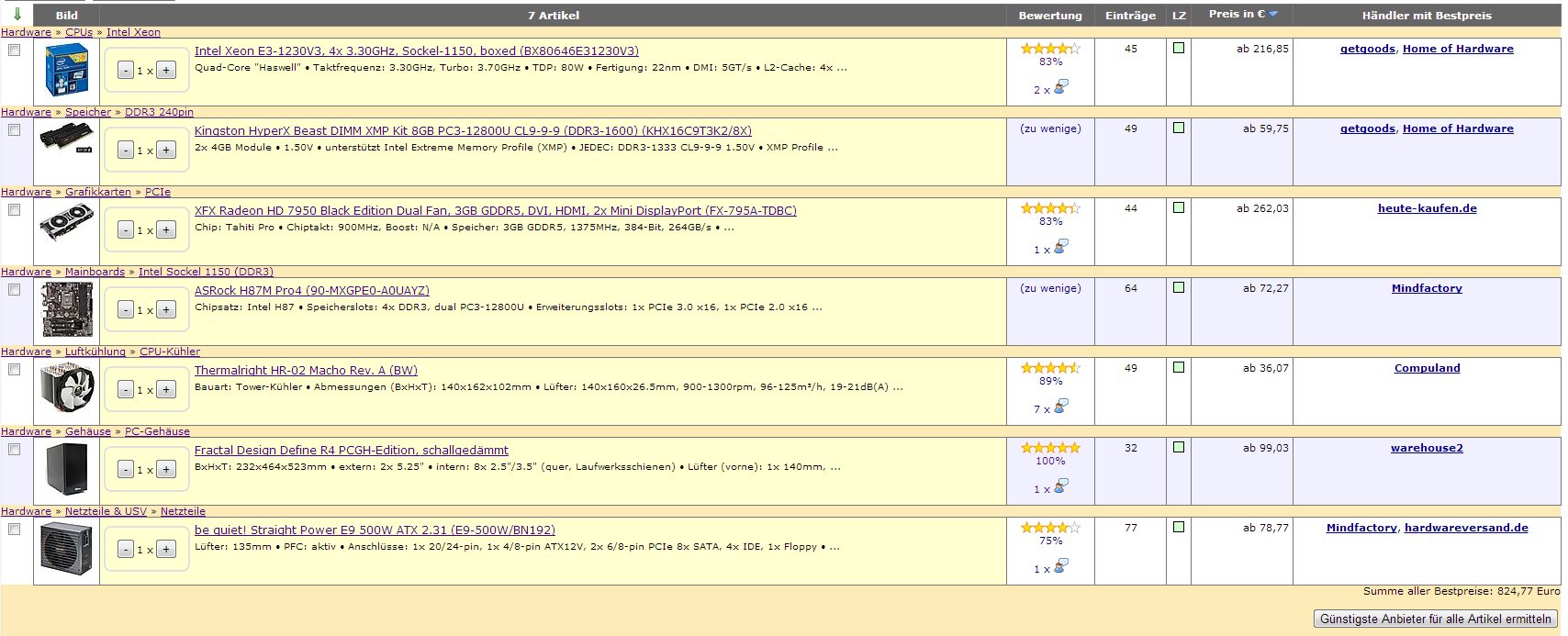Image resolution: width=1568 pixels, height=636 pixels.
Task: Open the warehouse2 merchant link
Action: (x=1427, y=448)
